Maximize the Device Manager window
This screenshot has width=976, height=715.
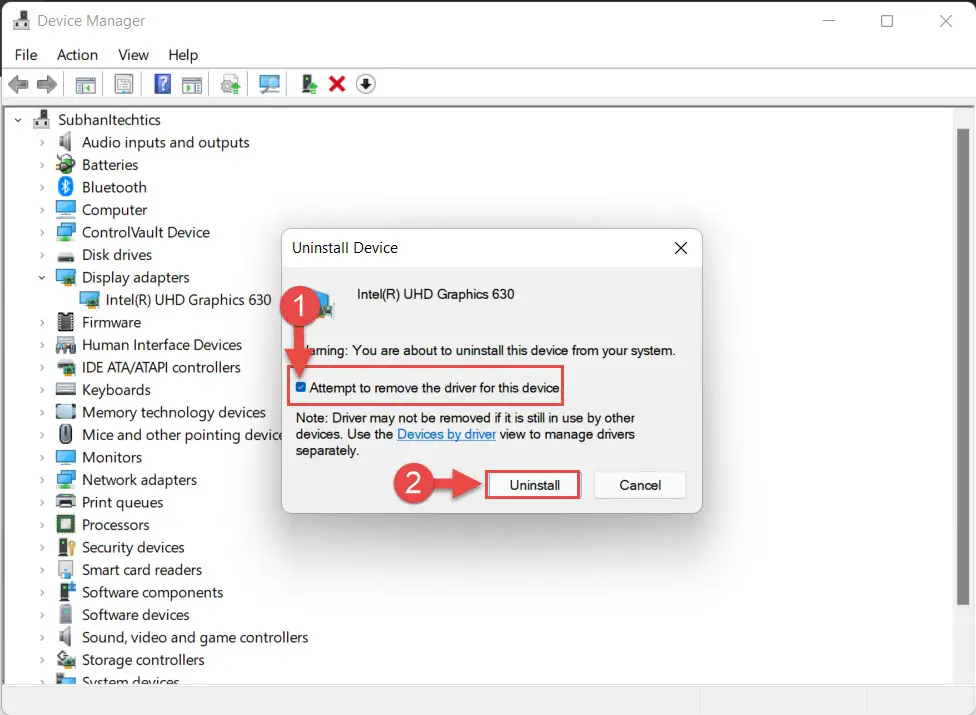tap(887, 21)
